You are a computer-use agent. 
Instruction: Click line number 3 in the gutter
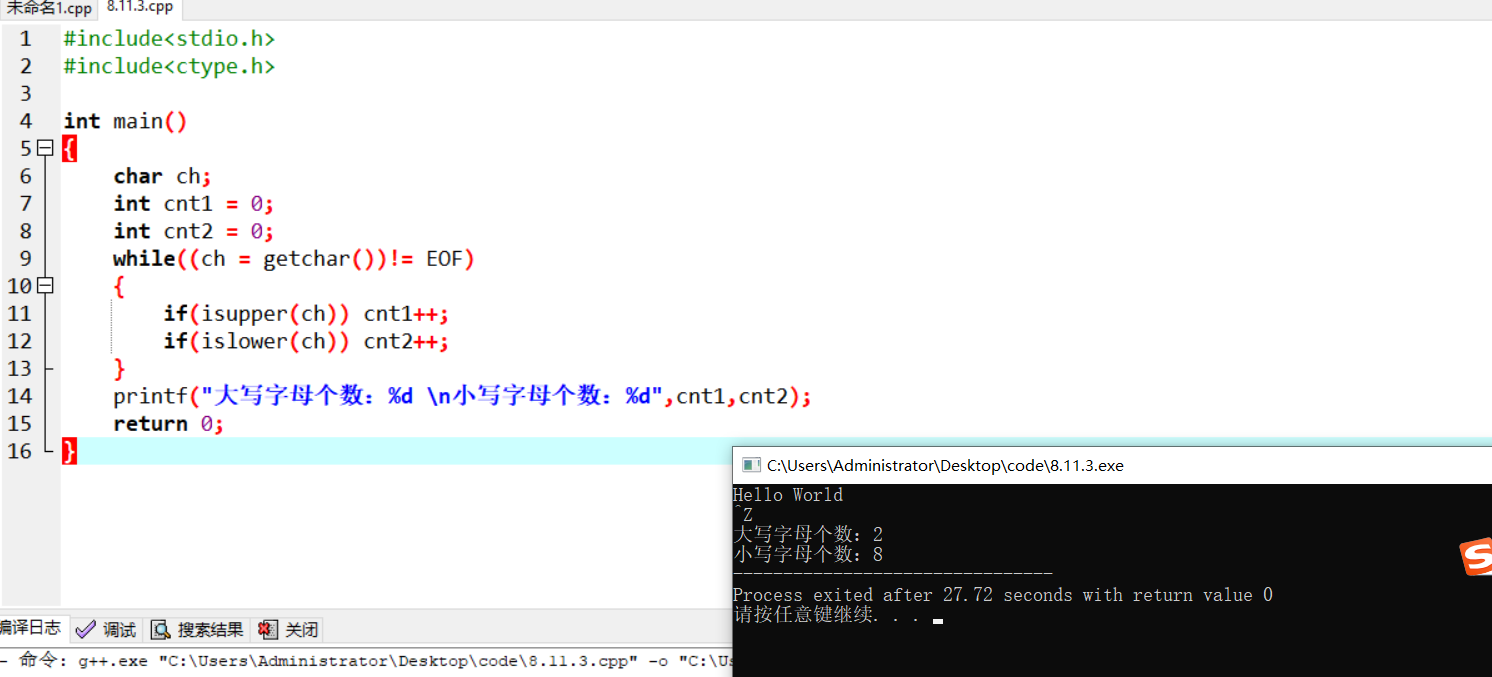(x=25, y=94)
